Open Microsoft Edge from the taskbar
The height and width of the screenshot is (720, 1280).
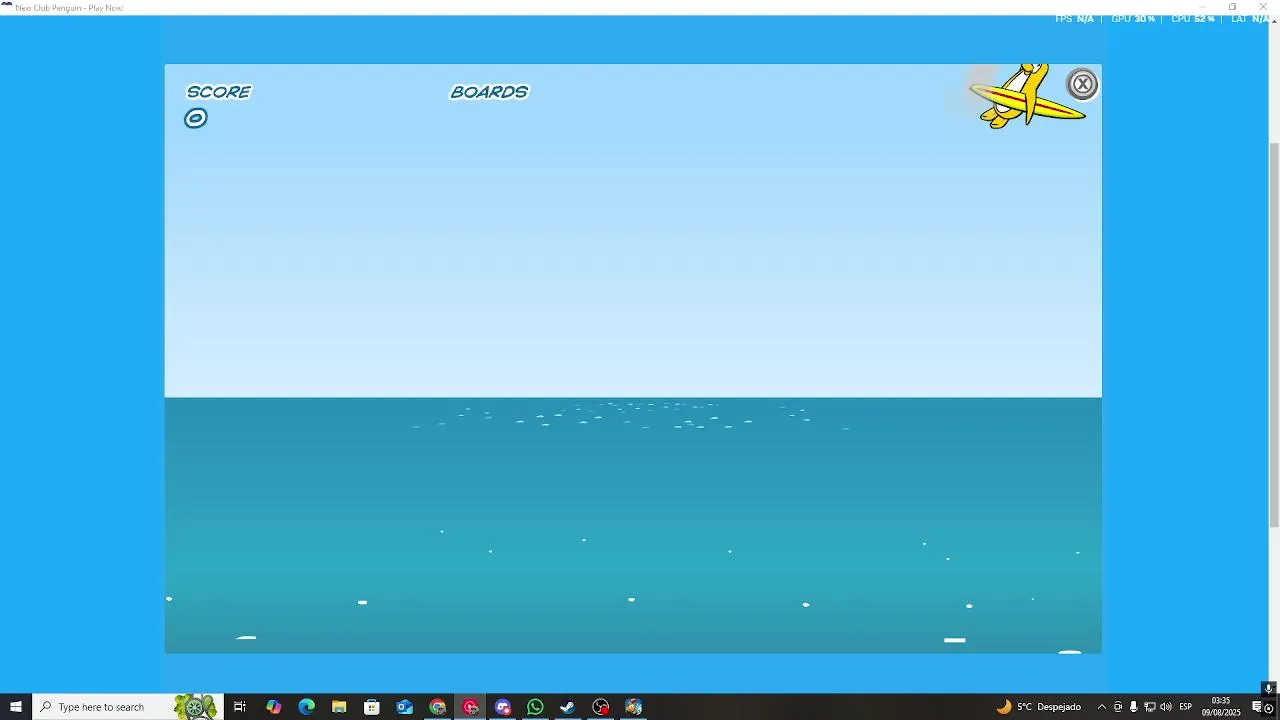pyautogui.click(x=306, y=707)
